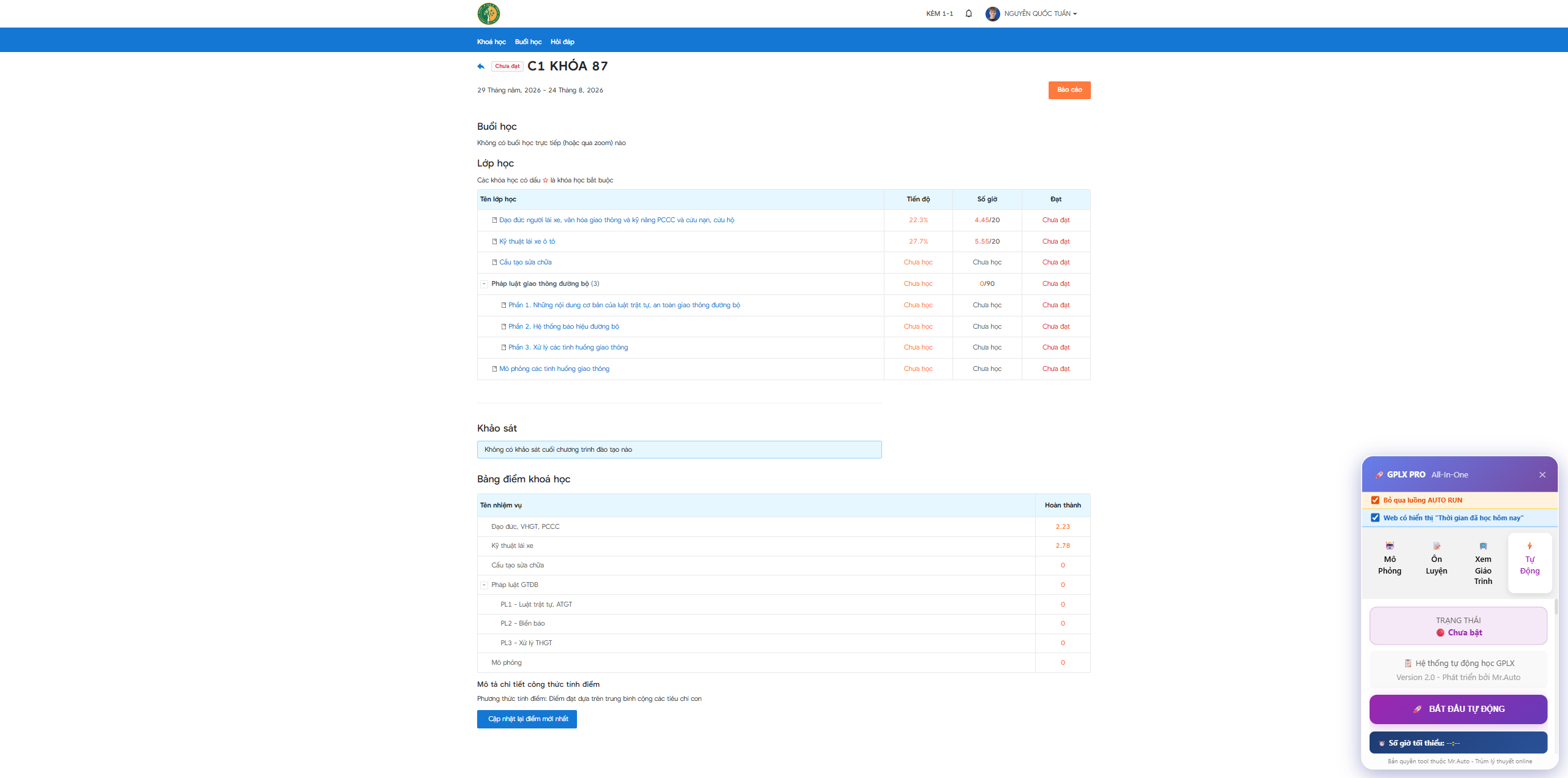
Task: Click document icon beside Kỹ thuật lái xe ô tô
Action: pyautogui.click(x=494, y=242)
